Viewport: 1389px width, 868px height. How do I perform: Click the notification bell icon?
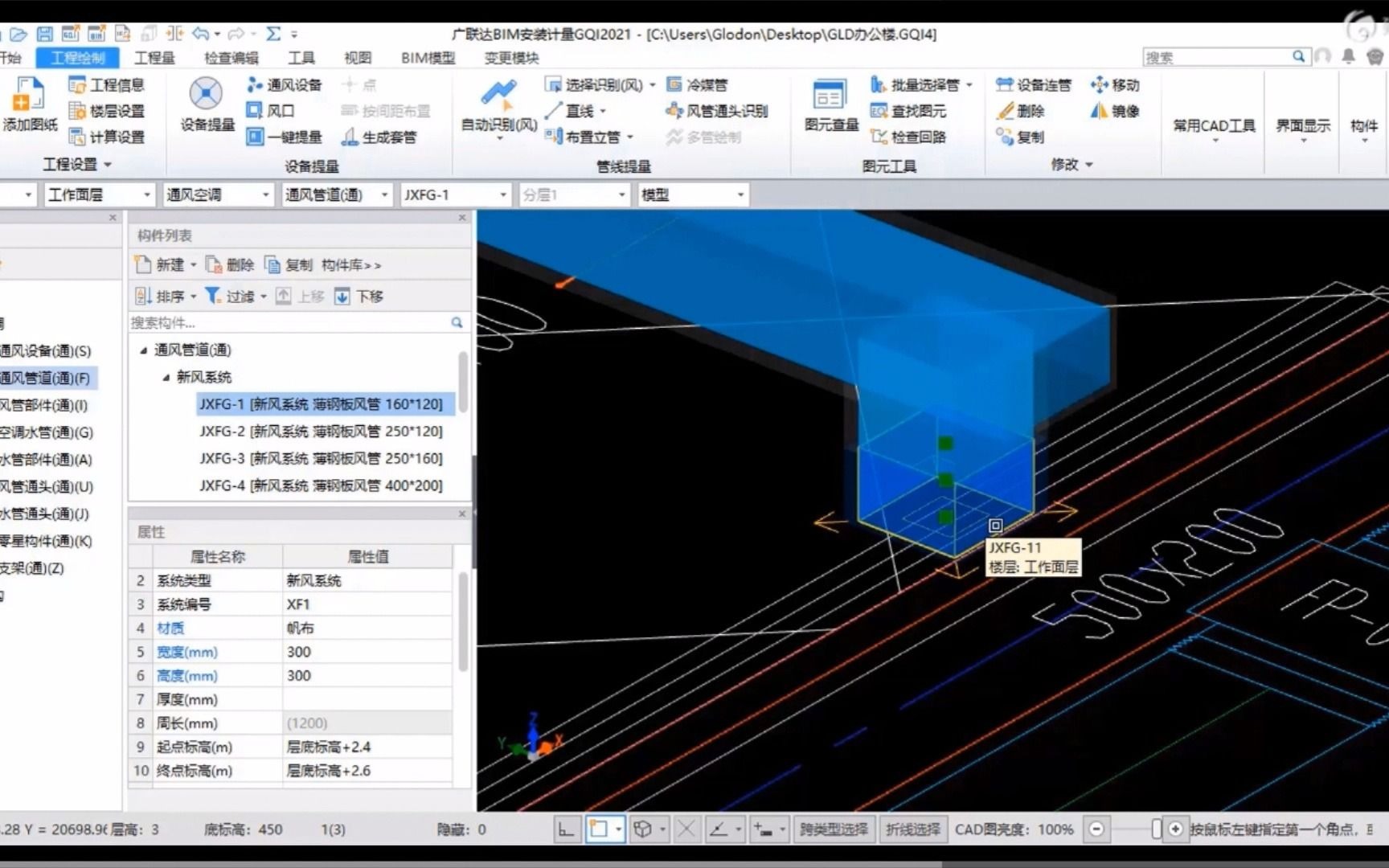pos(1349,56)
